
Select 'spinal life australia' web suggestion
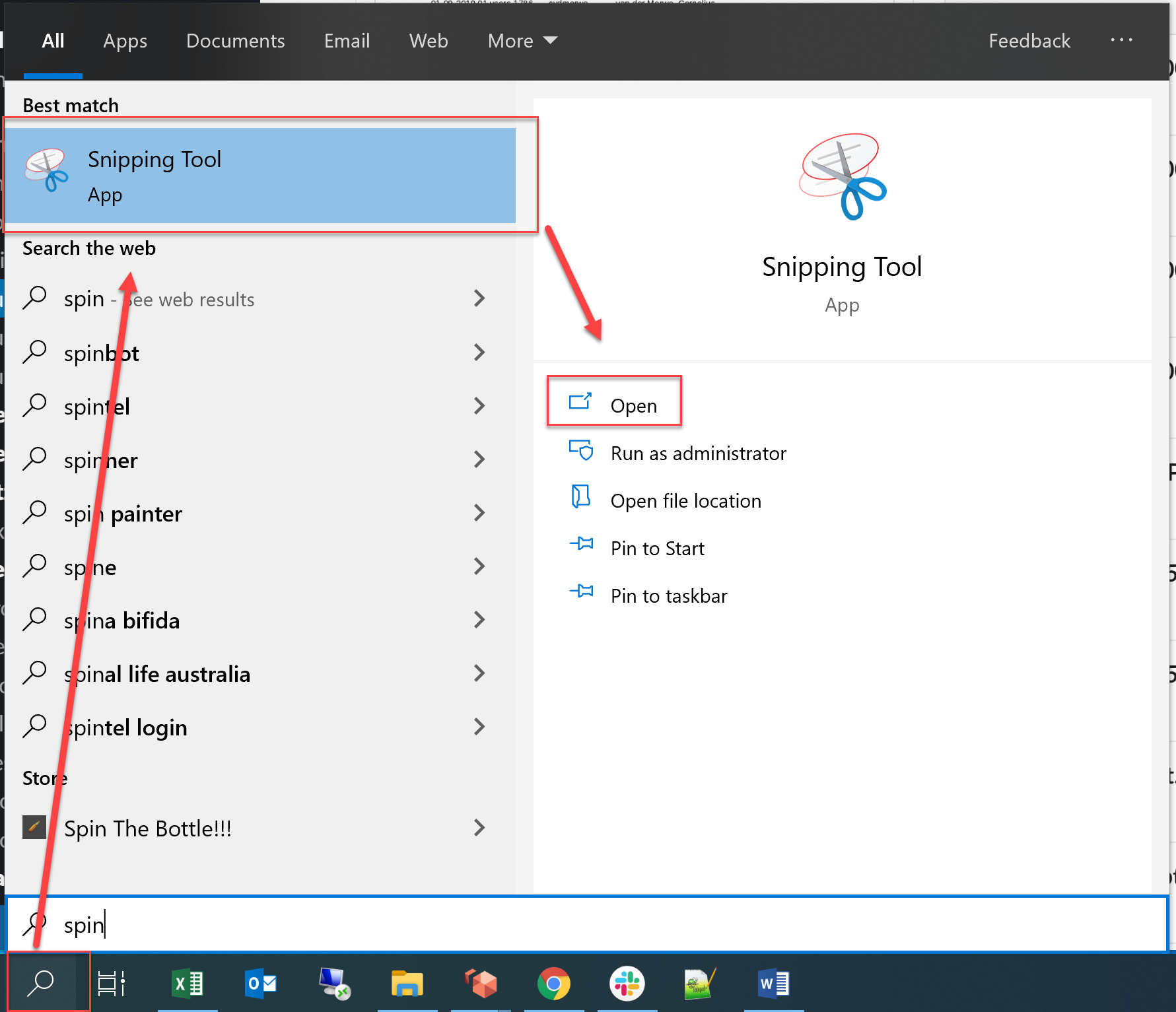(260, 673)
